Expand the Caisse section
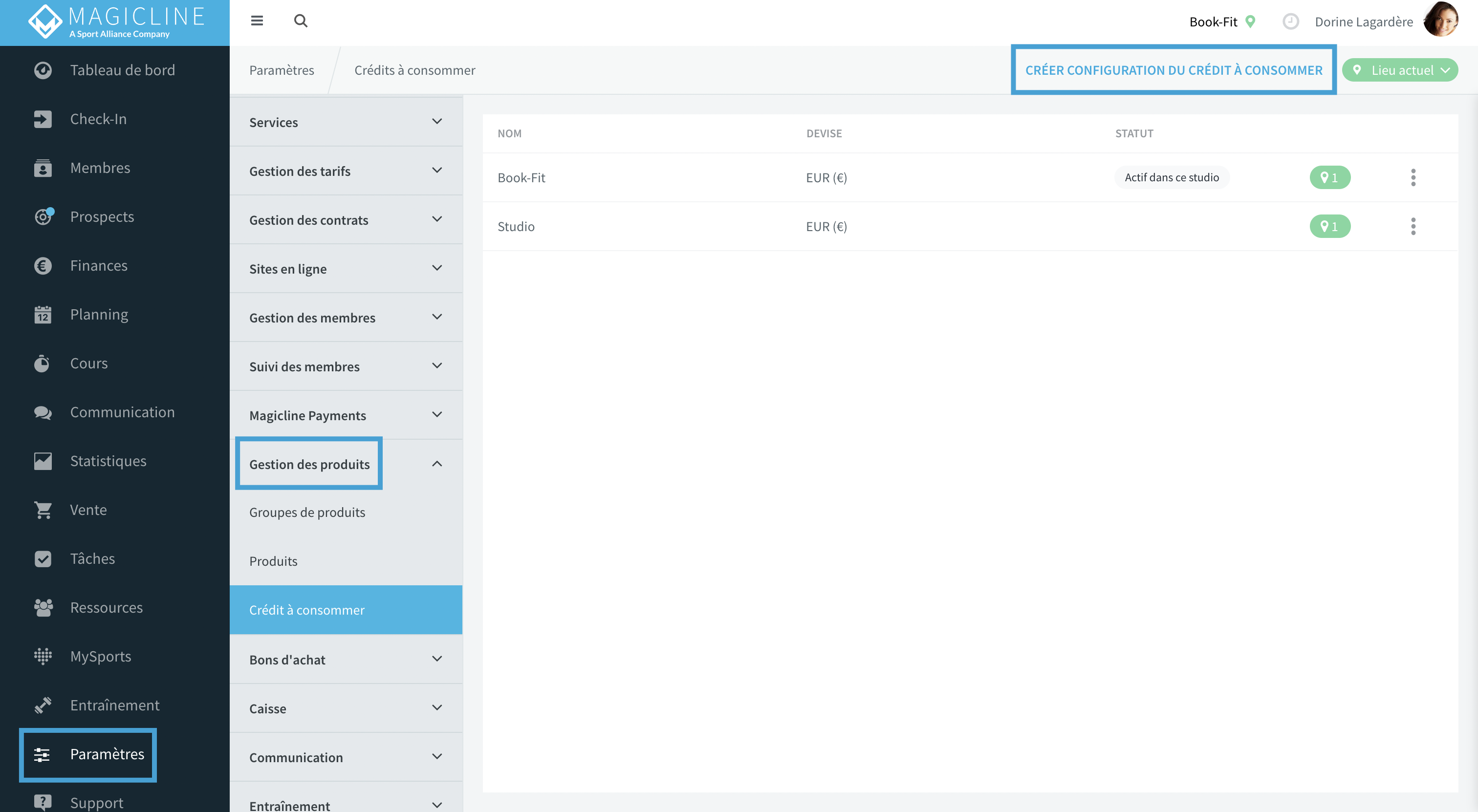This screenshot has height=812, width=1478. pyautogui.click(x=346, y=707)
